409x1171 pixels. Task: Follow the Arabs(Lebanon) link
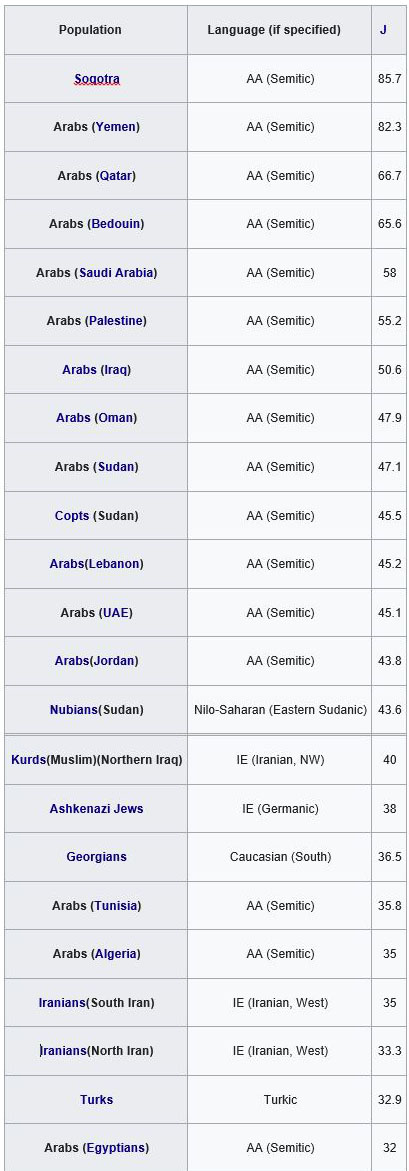(96, 564)
